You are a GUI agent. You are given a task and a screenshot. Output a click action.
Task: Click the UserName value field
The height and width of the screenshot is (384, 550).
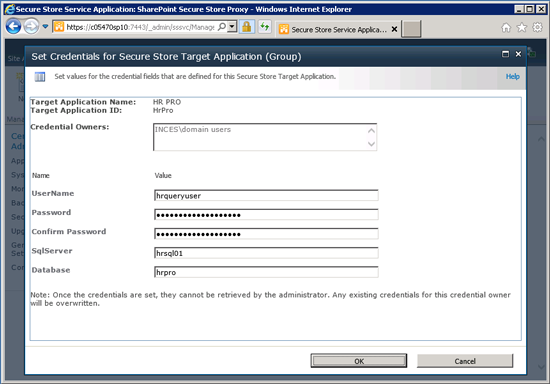point(266,195)
